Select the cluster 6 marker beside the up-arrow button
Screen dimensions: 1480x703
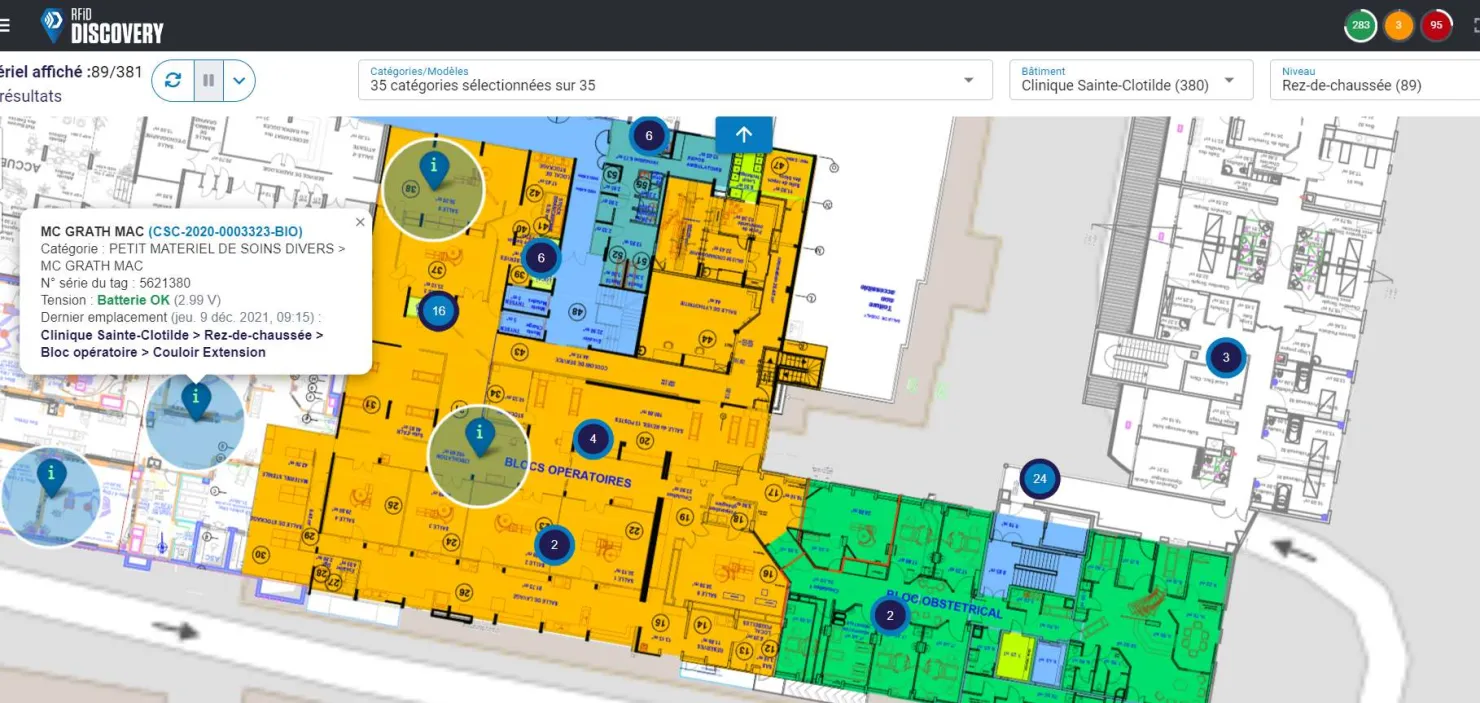point(649,136)
